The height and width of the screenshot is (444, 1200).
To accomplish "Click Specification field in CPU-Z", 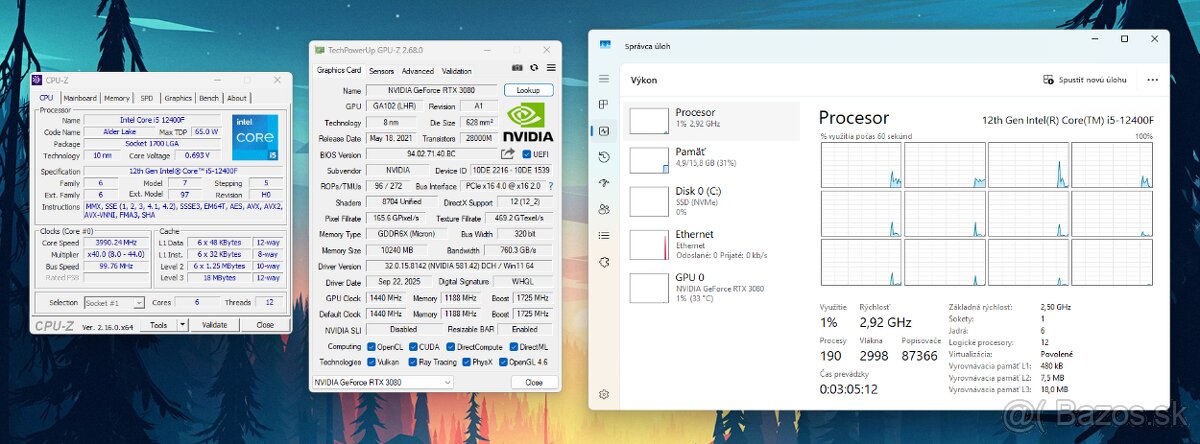I will pos(185,171).
